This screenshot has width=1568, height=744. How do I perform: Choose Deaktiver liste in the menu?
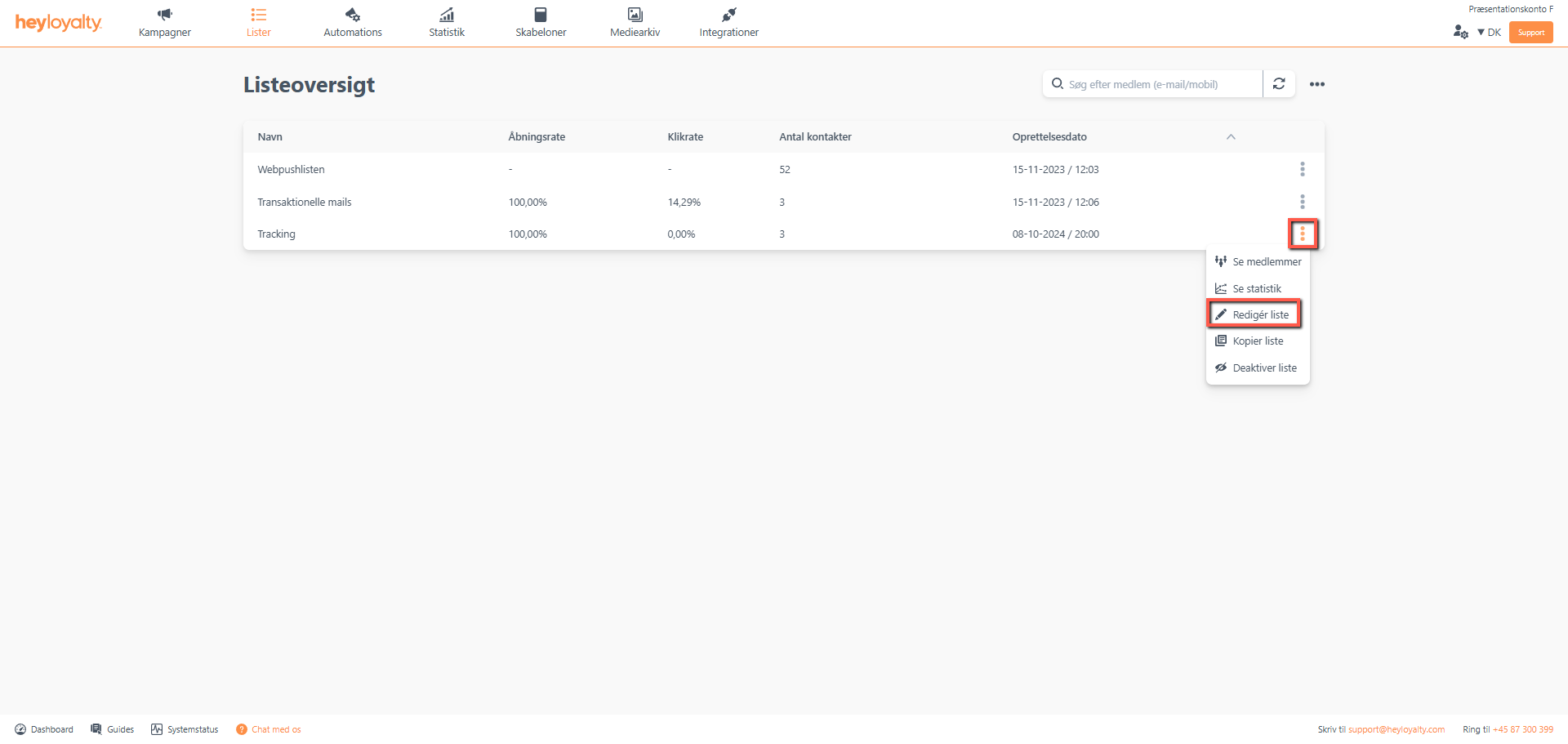(x=1263, y=368)
